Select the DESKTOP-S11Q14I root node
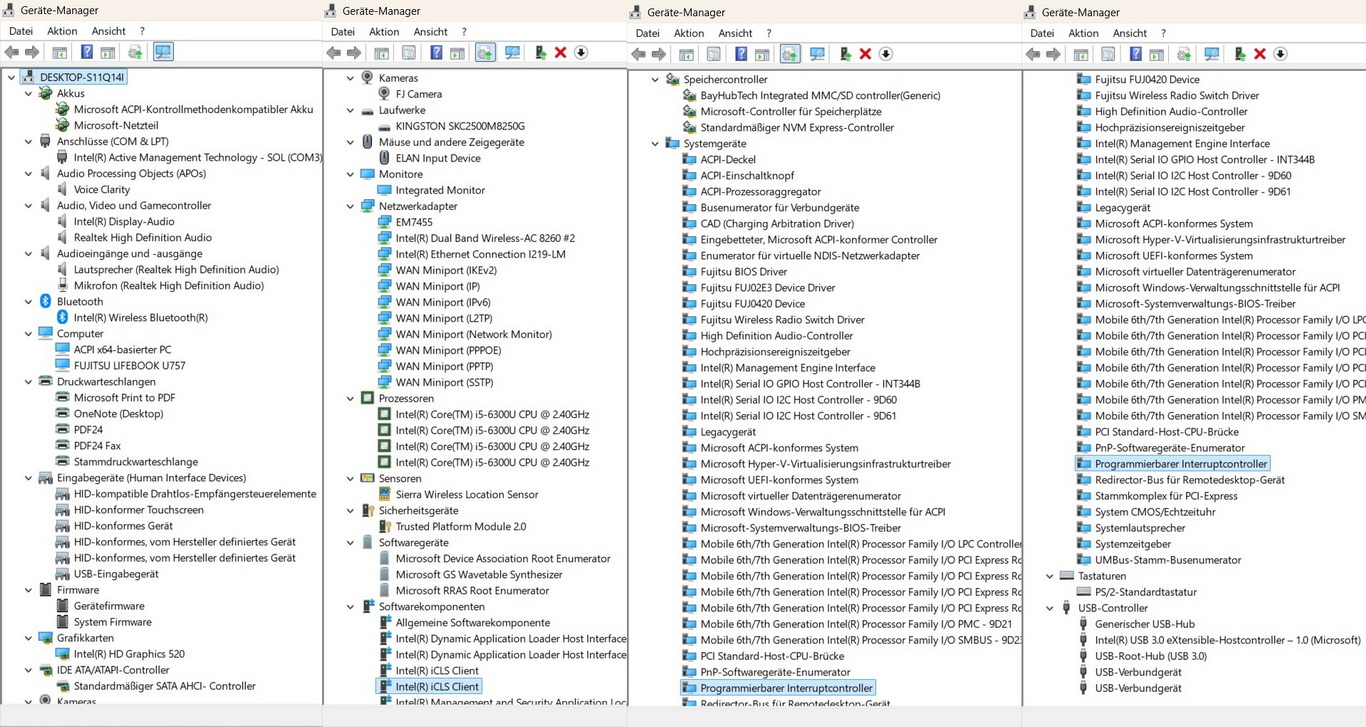The image size is (1366, 727). click(x=81, y=77)
